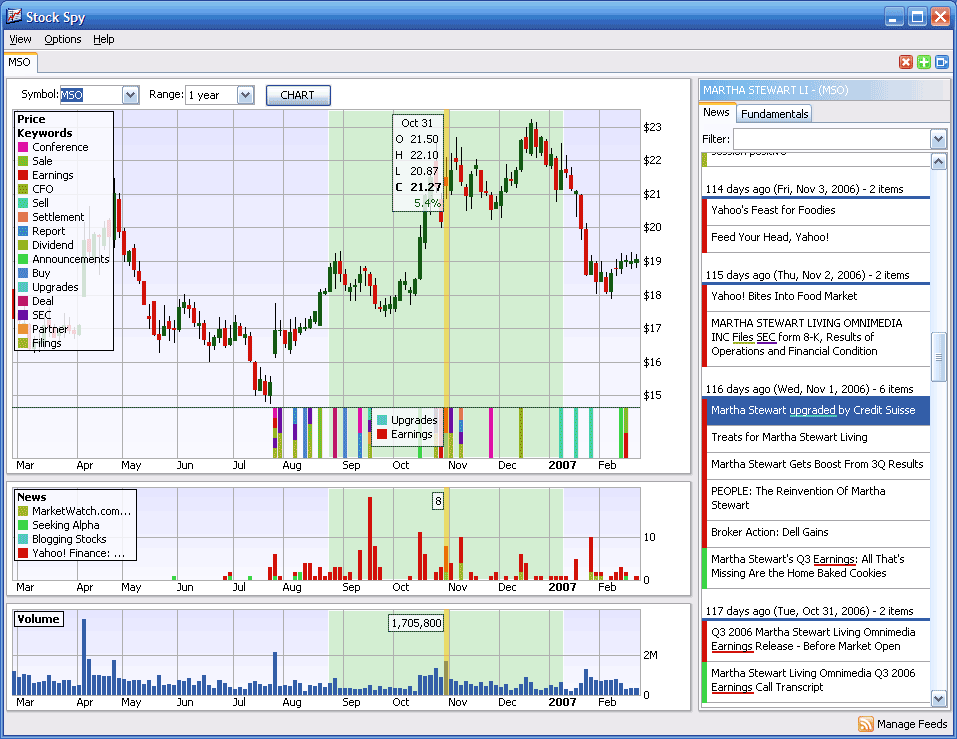The width and height of the screenshot is (957, 739).
Task: Toggle the MarketWatch news source
Action: (x=75, y=510)
